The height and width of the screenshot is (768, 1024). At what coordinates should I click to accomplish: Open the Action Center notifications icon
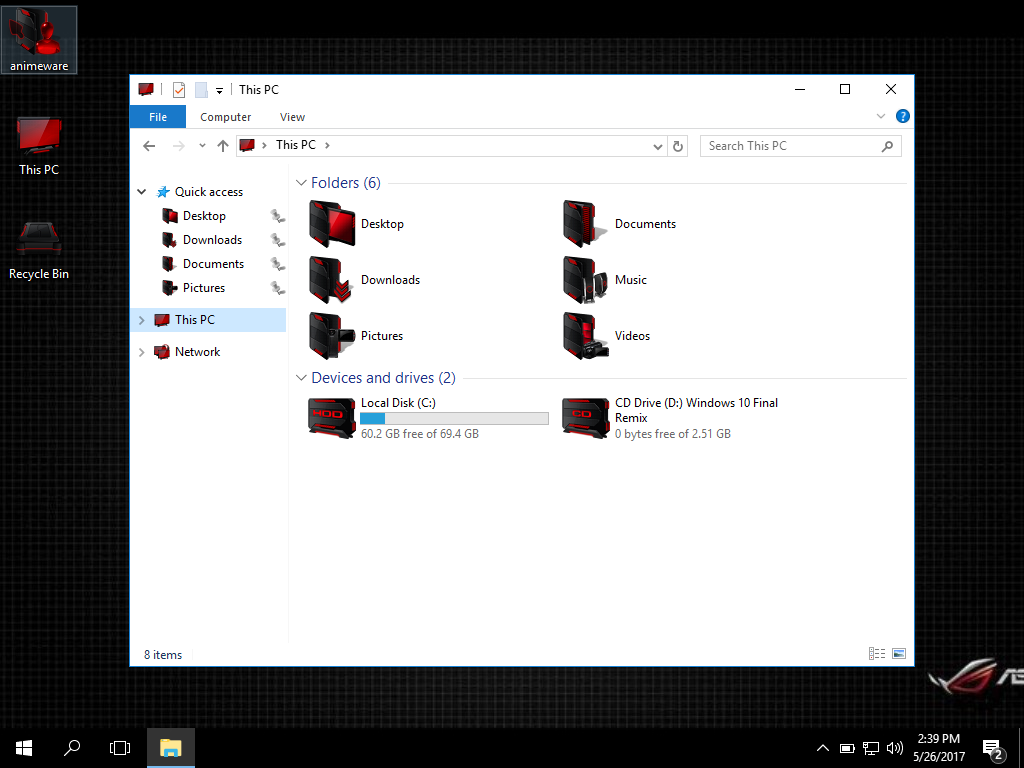pyautogui.click(x=993, y=748)
